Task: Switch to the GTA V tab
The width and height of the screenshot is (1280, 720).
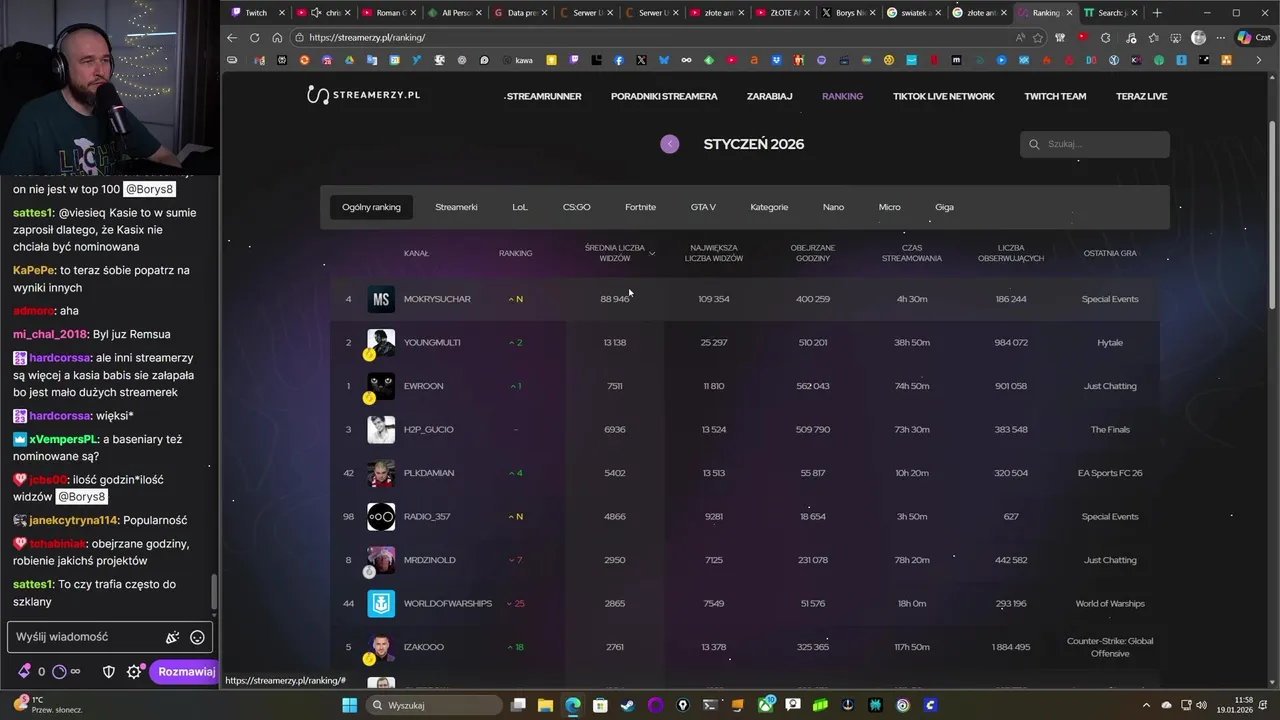Action: pos(703,207)
